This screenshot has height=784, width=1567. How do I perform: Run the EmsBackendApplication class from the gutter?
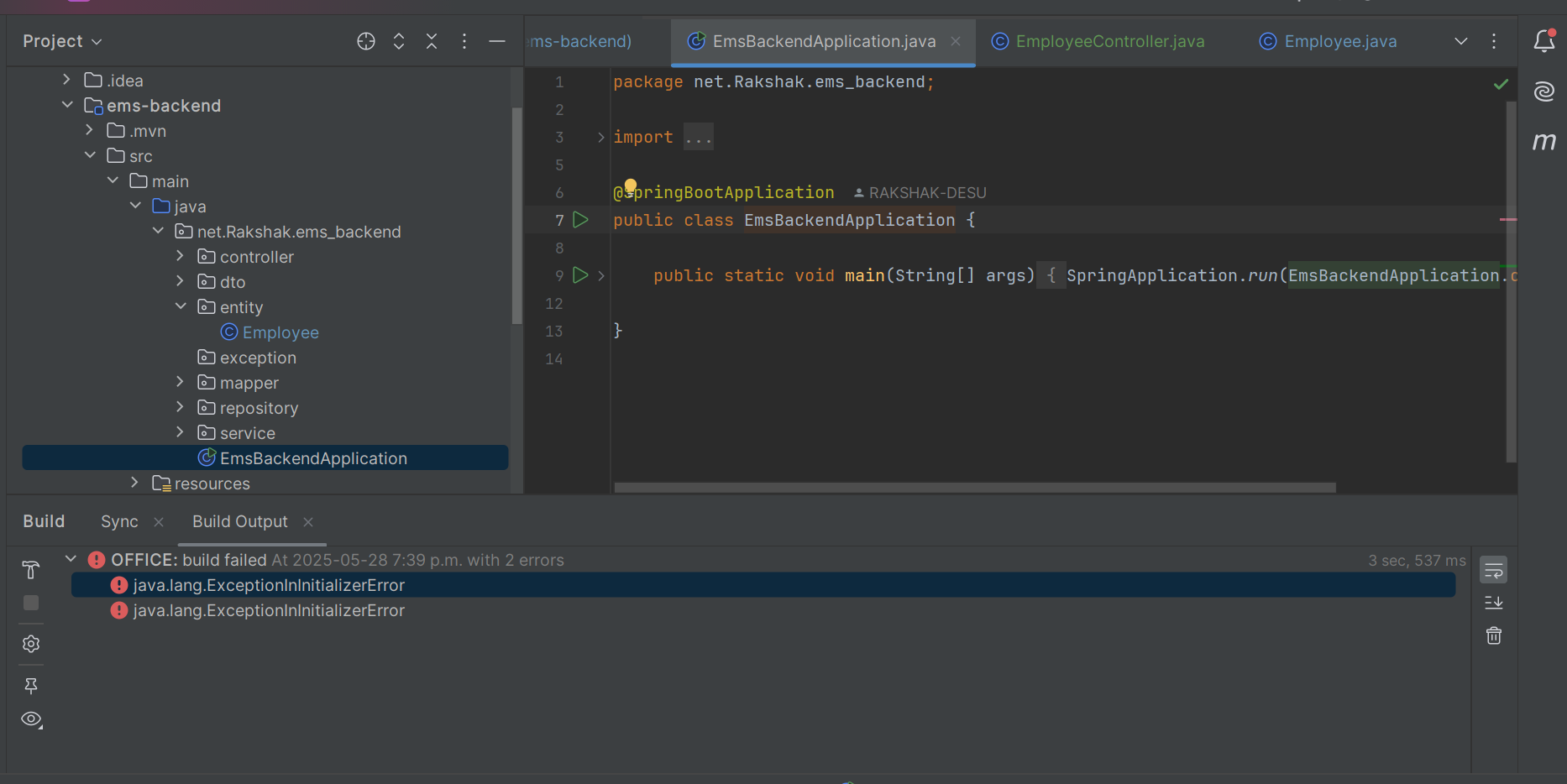580,220
